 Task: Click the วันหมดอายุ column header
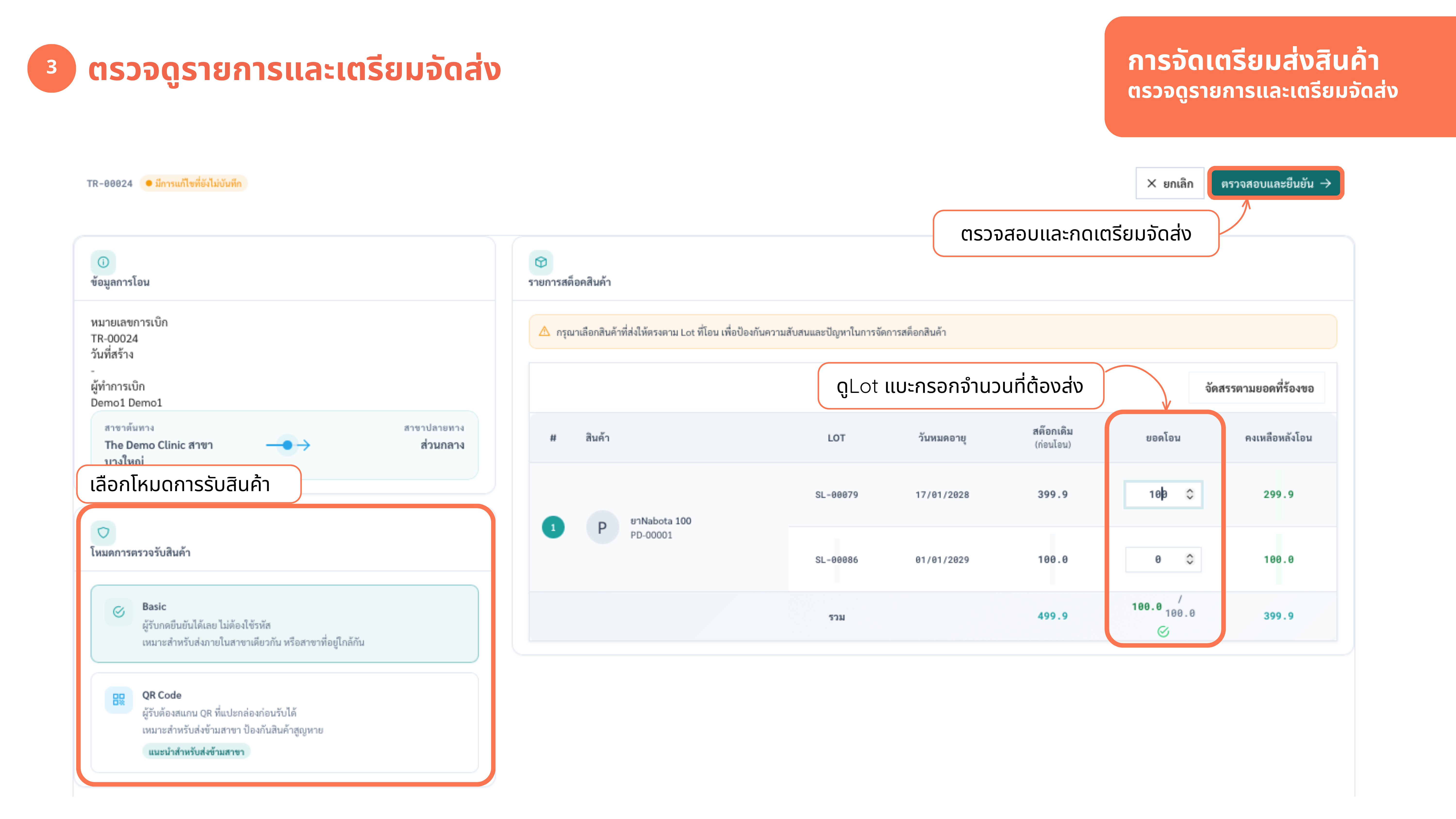click(942, 438)
